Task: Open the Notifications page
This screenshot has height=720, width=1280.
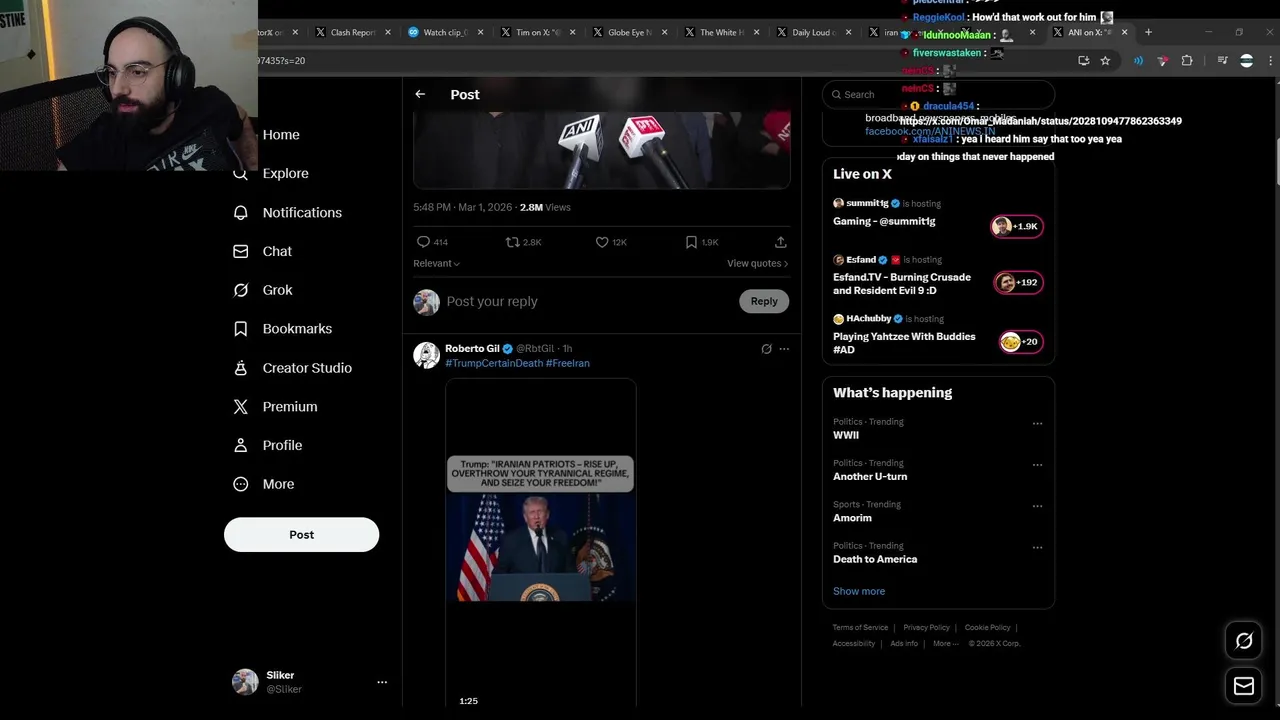Action: (x=302, y=212)
